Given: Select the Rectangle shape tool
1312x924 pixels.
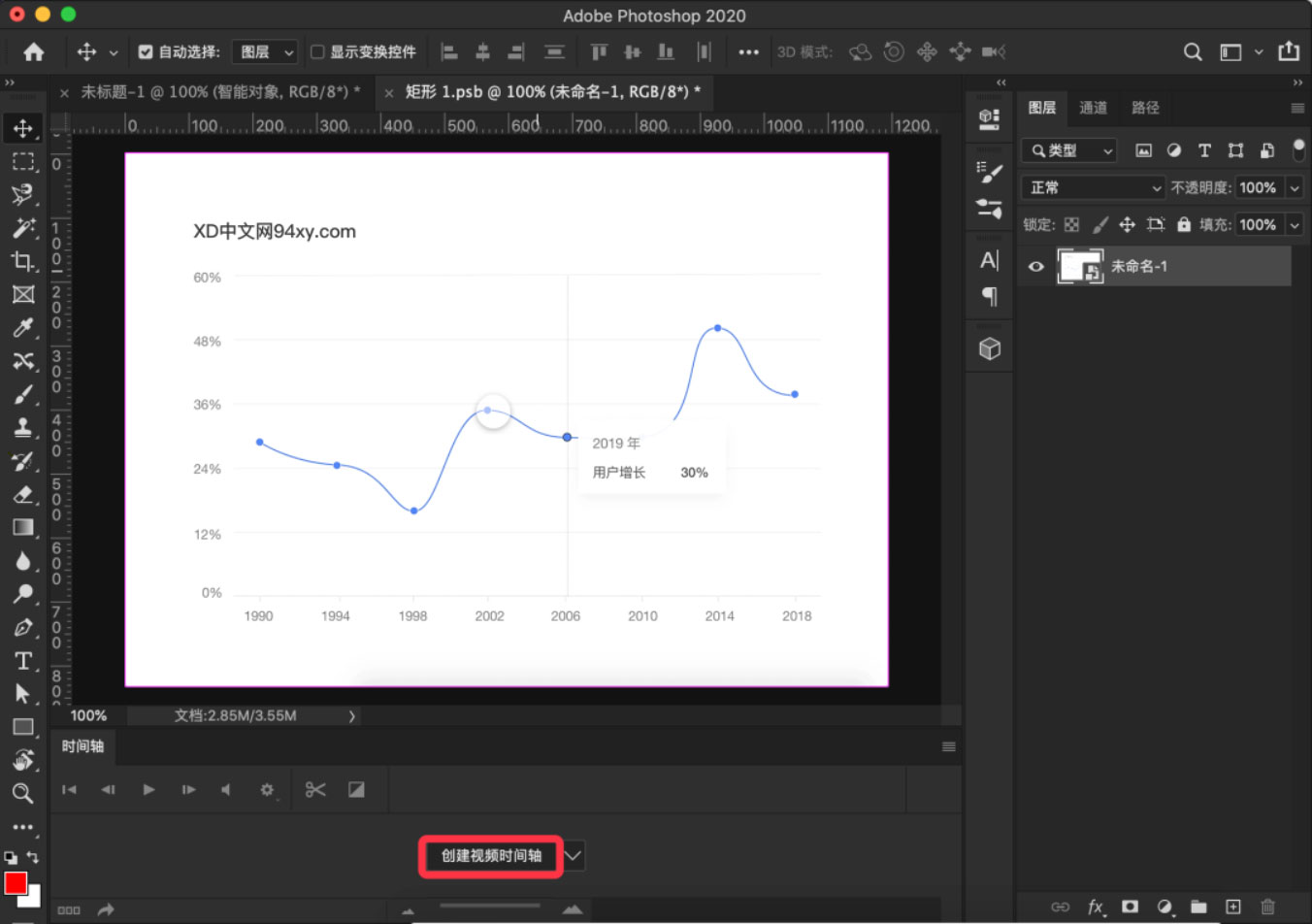Looking at the screenshot, I should coord(22,727).
